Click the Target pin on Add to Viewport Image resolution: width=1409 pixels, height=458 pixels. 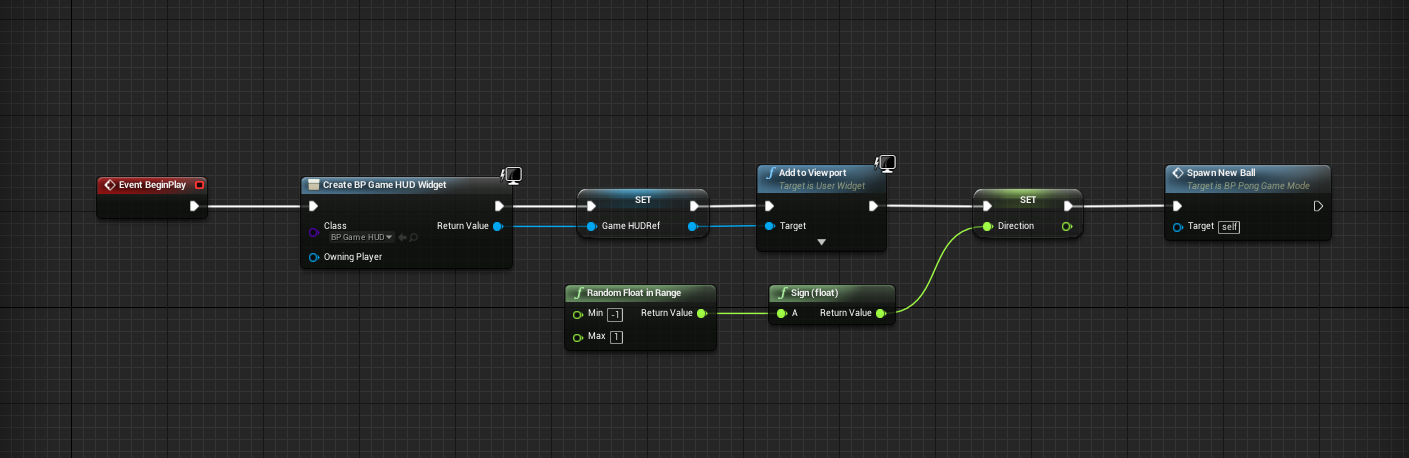tap(770, 226)
